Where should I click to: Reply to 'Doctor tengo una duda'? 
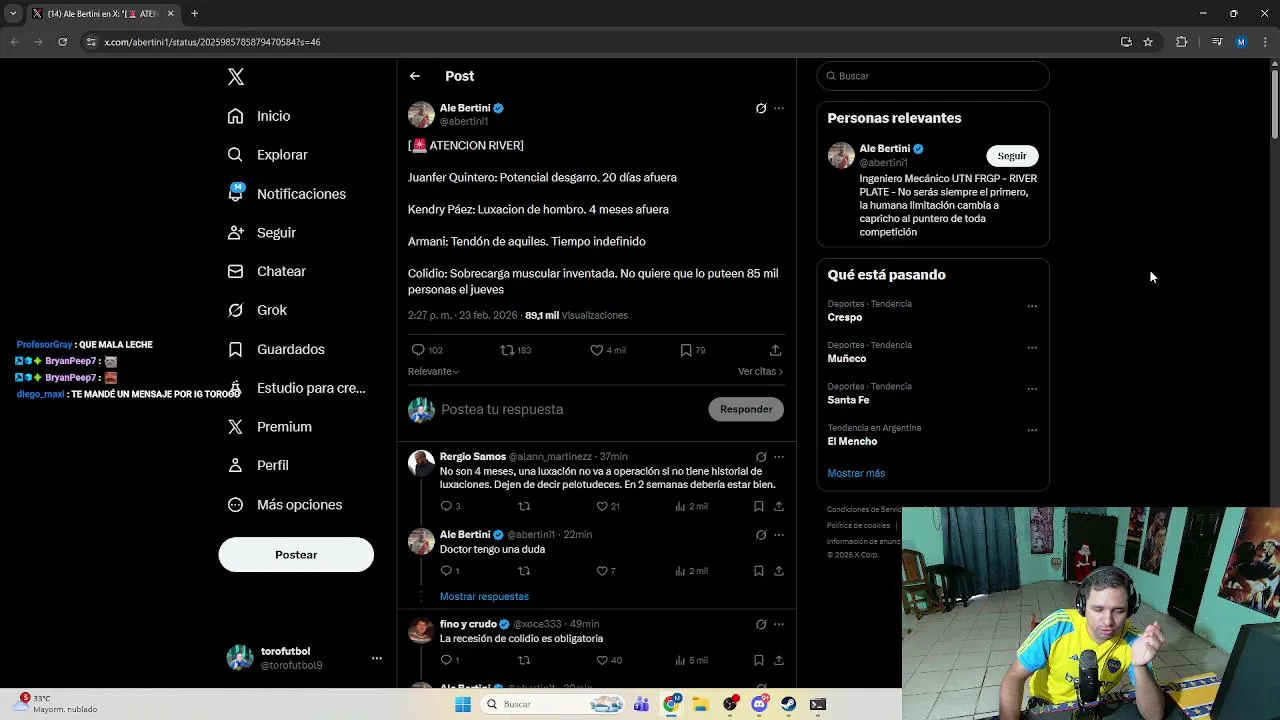(x=450, y=571)
